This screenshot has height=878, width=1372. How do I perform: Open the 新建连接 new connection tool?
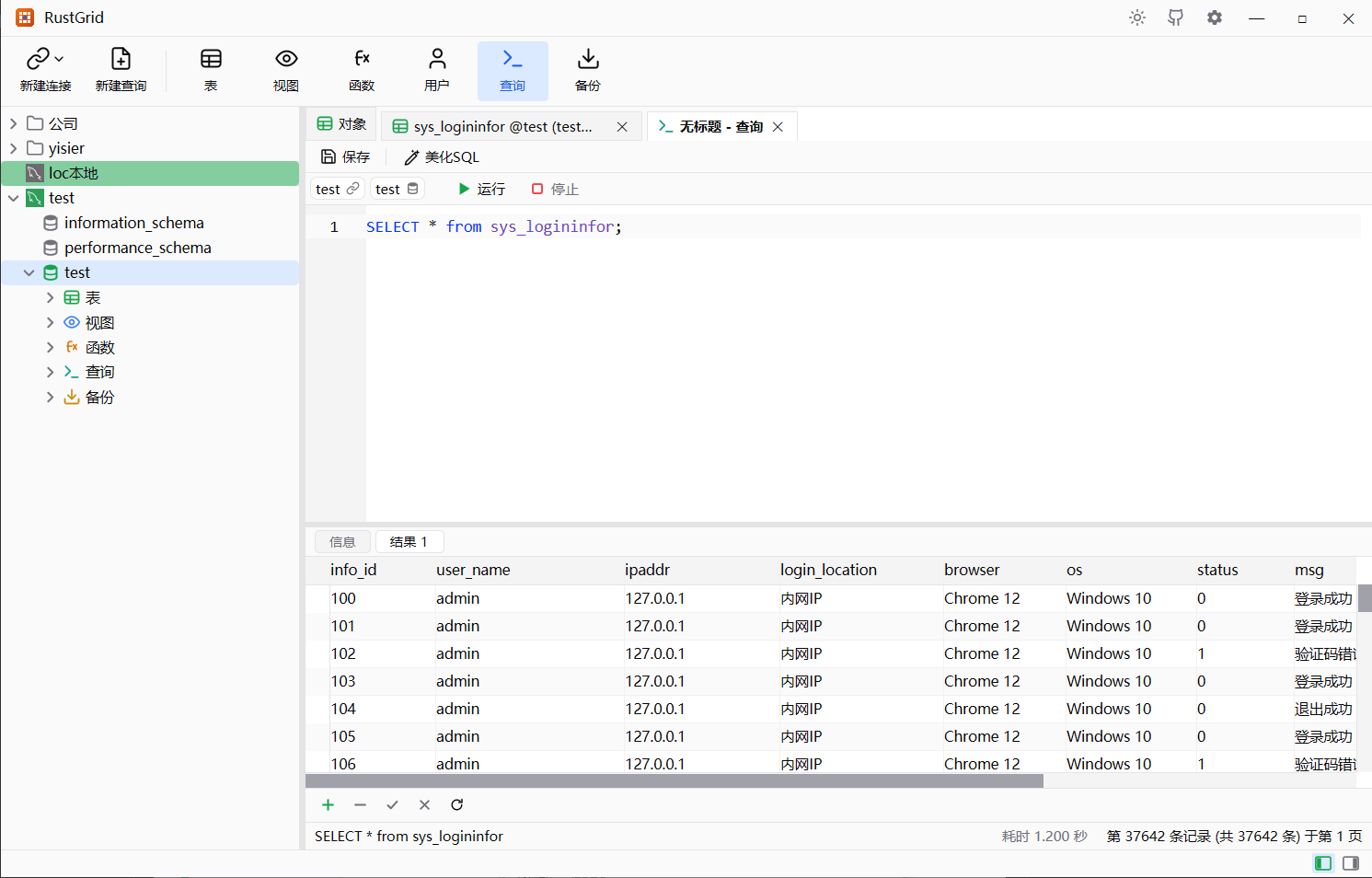45,70
